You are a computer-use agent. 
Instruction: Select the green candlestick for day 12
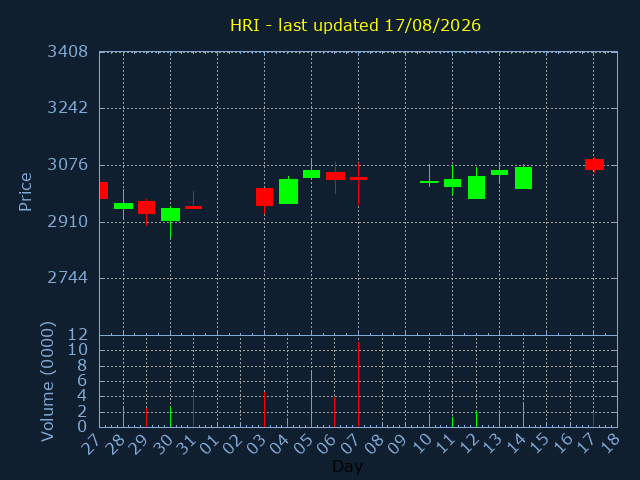pos(476,187)
